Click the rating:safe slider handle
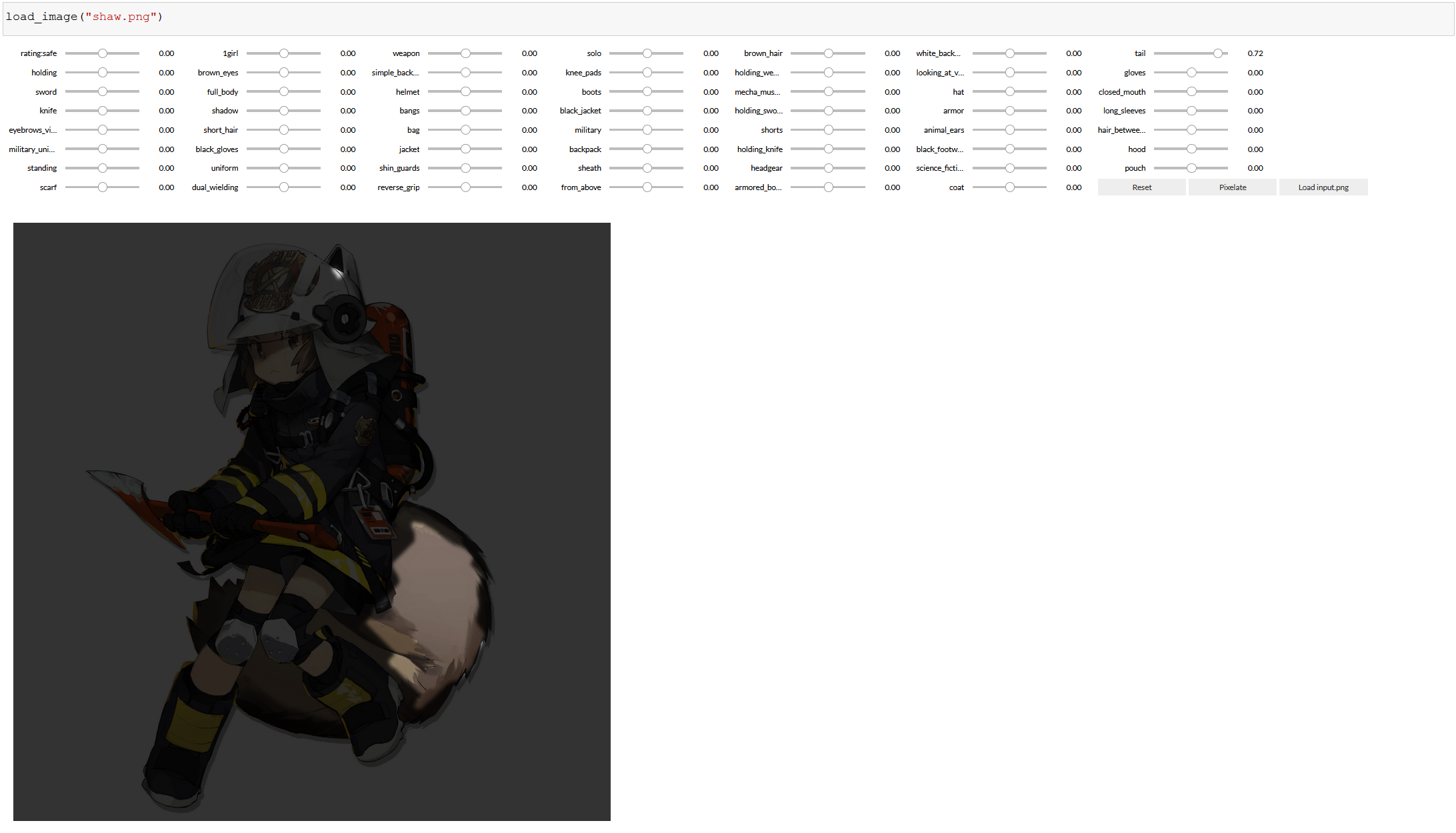 103,53
